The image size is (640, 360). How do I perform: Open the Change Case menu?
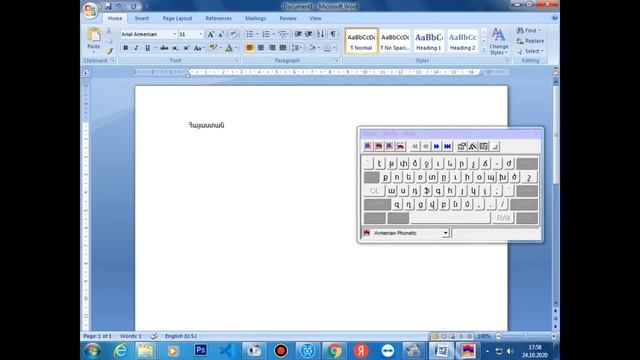(x=198, y=48)
